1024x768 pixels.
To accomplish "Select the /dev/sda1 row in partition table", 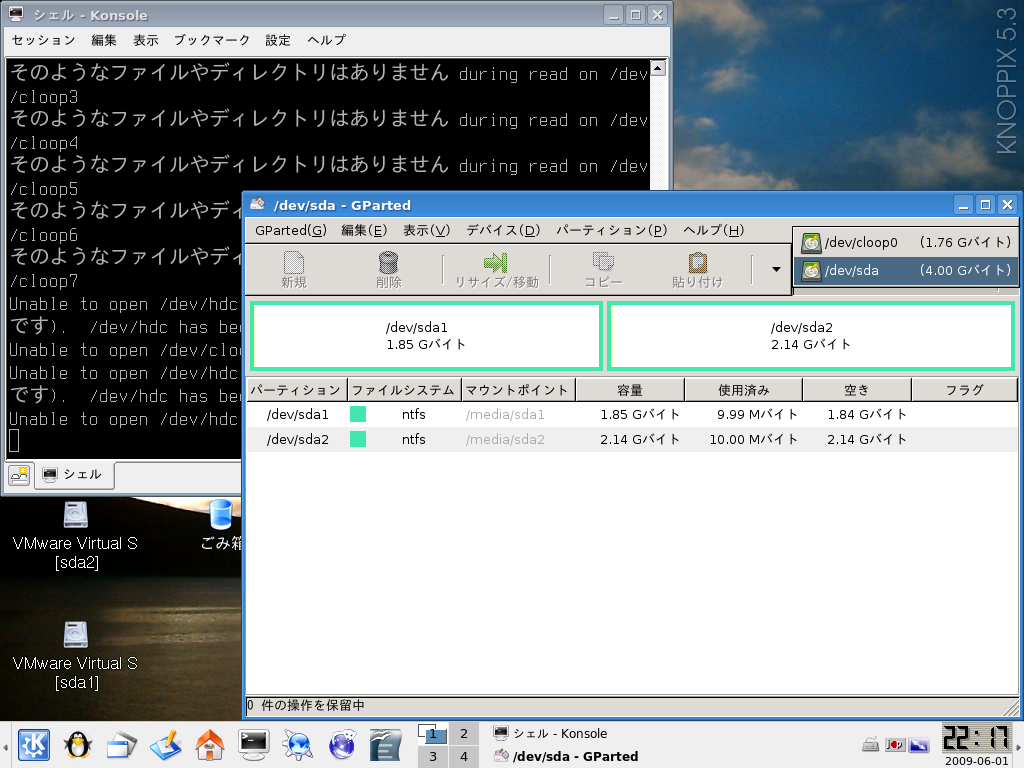I will click(x=632, y=414).
